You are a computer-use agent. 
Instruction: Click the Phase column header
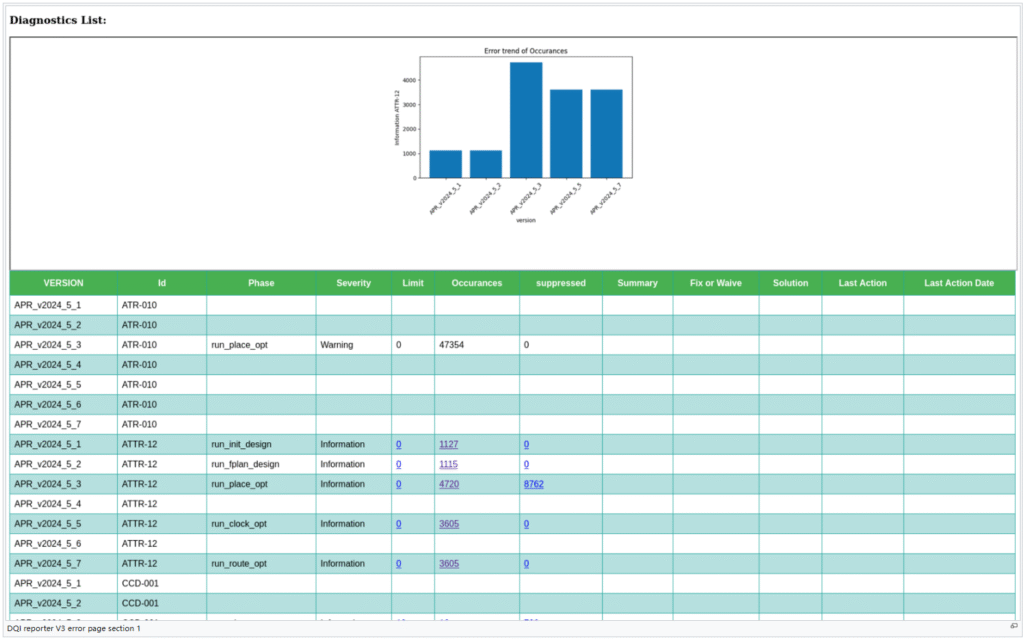[x=261, y=283]
